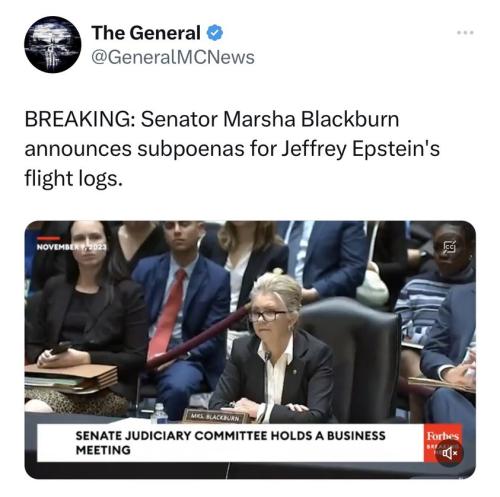Screen dimensions: 500x497
Task: Click the blue verified badge
Action: pyautogui.click(x=215, y=33)
